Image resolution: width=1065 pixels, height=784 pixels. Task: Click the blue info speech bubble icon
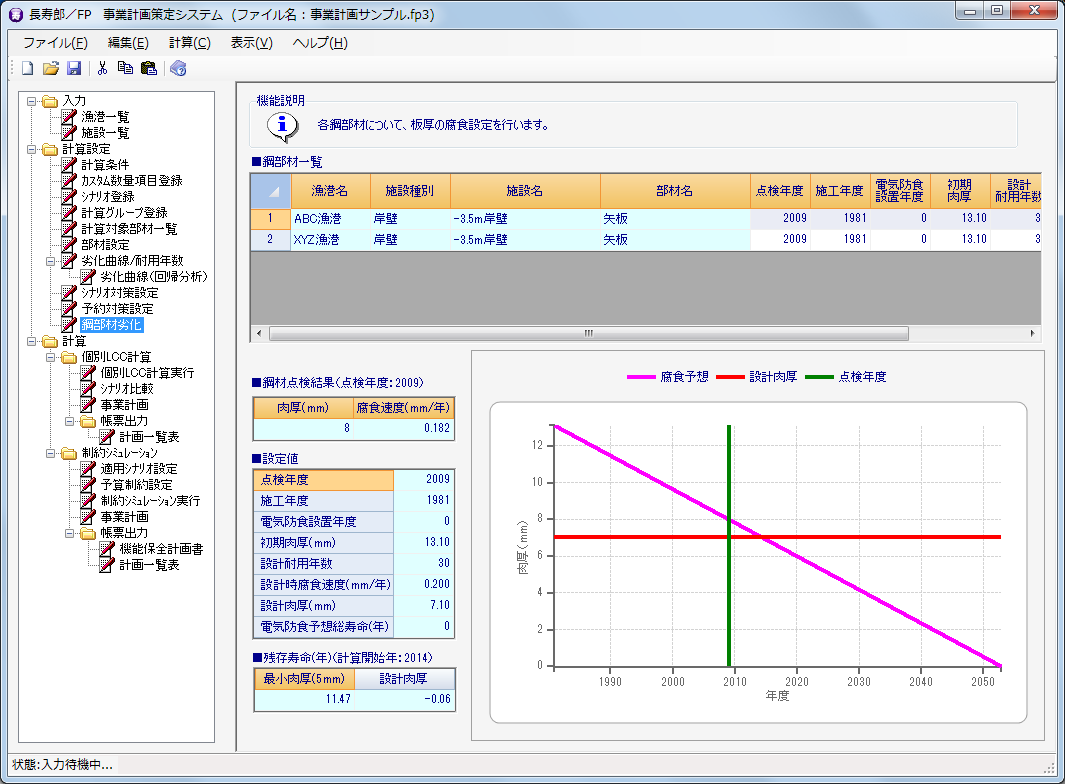pyautogui.click(x=282, y=126)
